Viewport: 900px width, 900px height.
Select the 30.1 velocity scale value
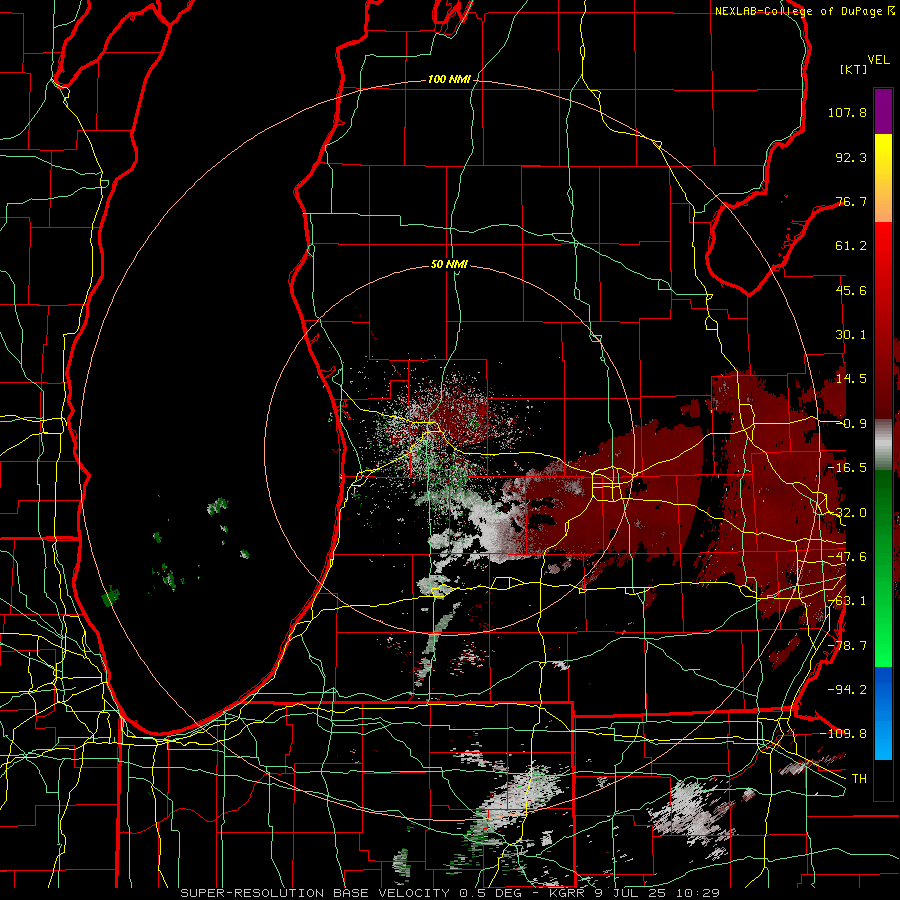851,335
